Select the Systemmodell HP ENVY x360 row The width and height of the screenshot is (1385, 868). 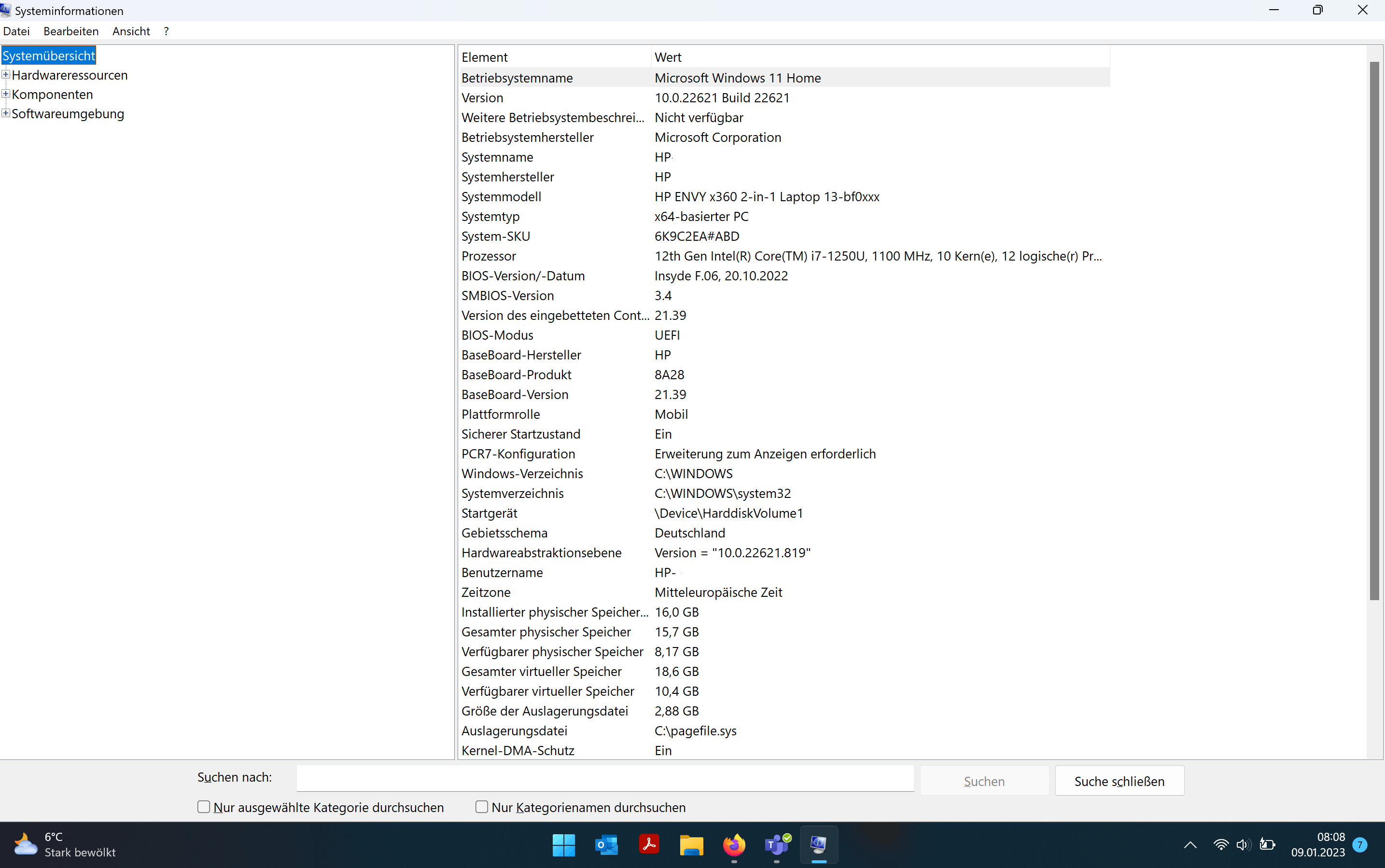784,196
